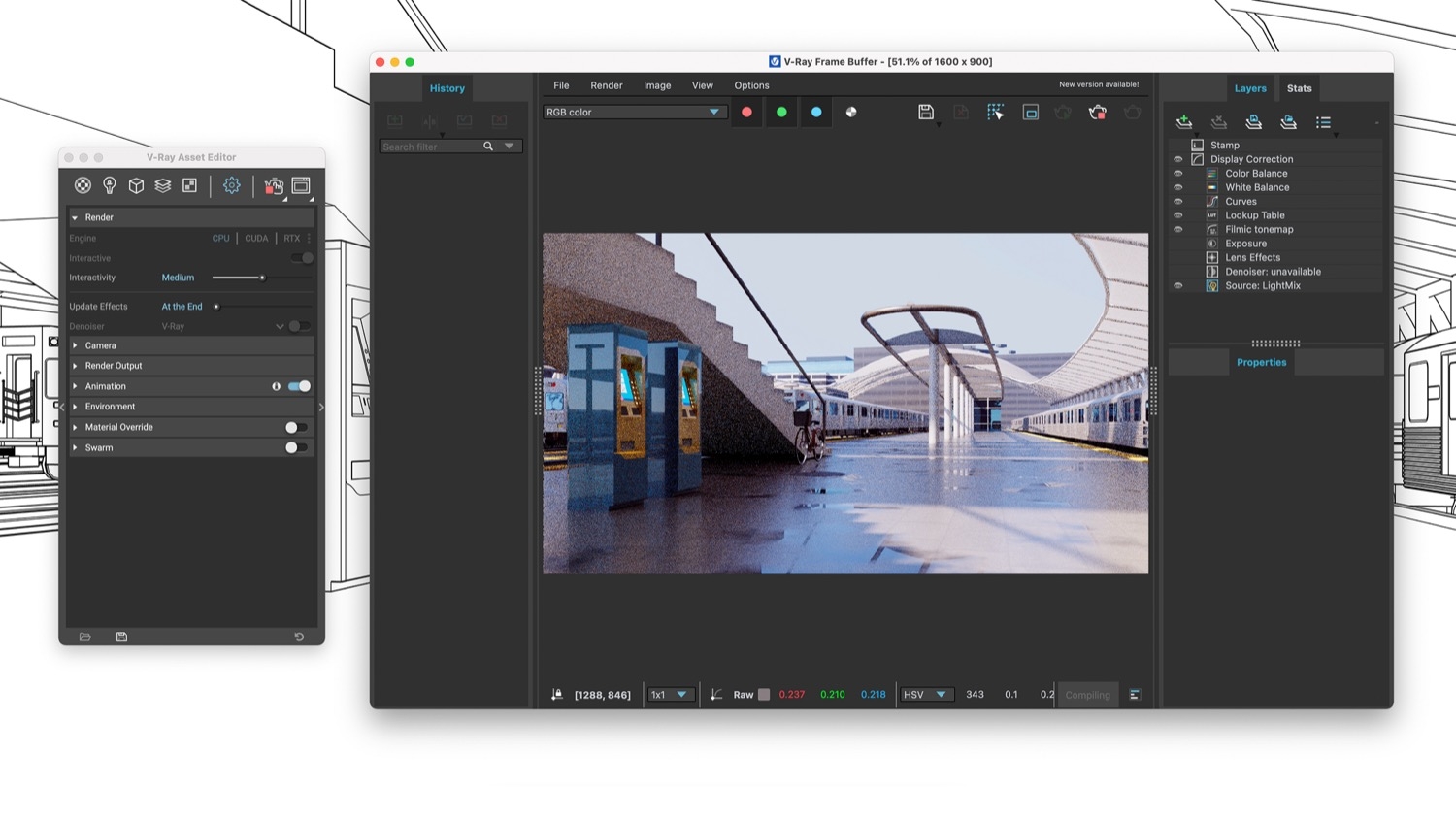Expand the Camera section
This screenshot has height=818, width=1456.
[x=76, y=345]
